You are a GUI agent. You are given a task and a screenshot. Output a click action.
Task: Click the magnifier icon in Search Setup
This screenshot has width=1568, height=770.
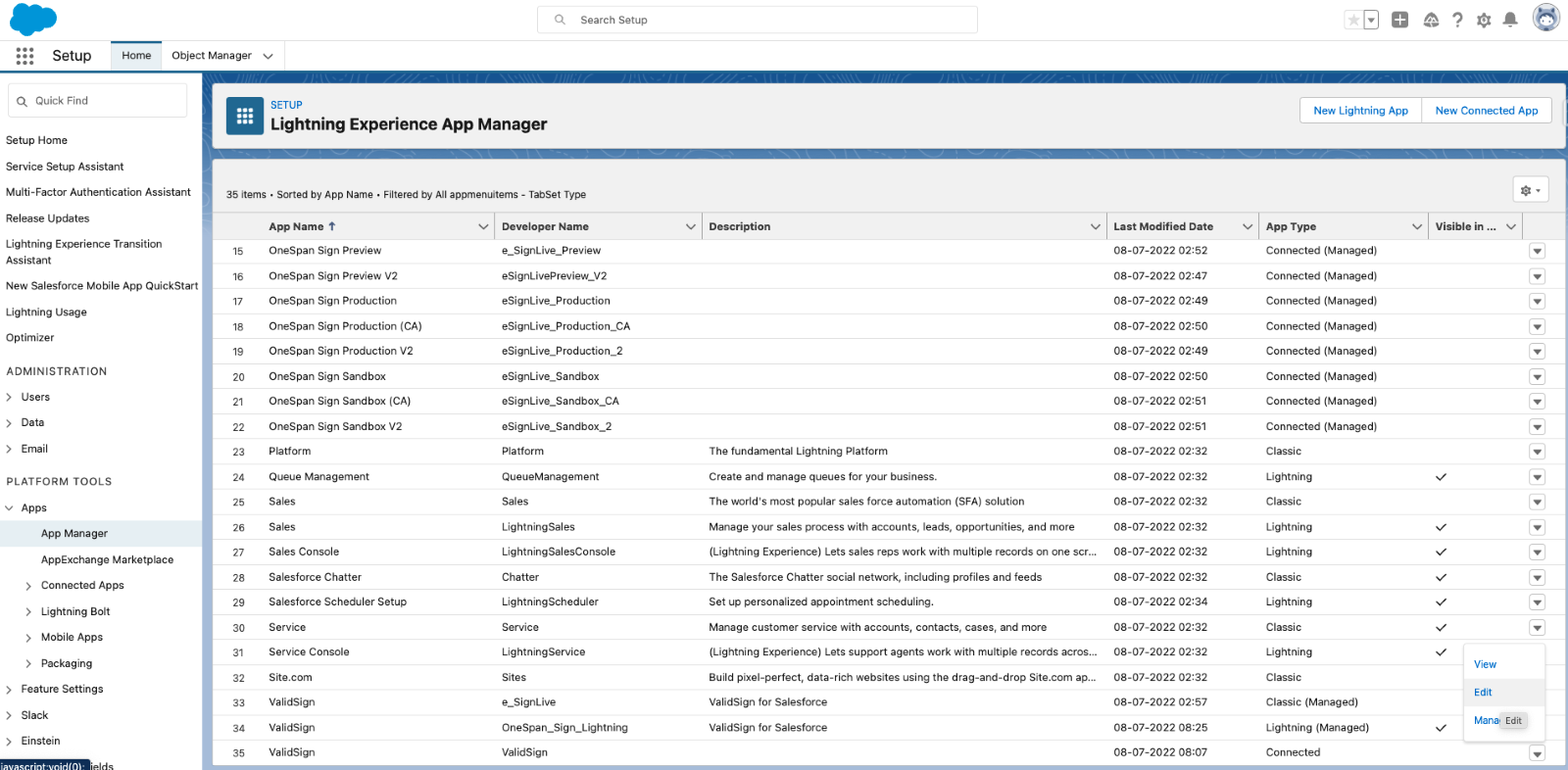(560, 20)
